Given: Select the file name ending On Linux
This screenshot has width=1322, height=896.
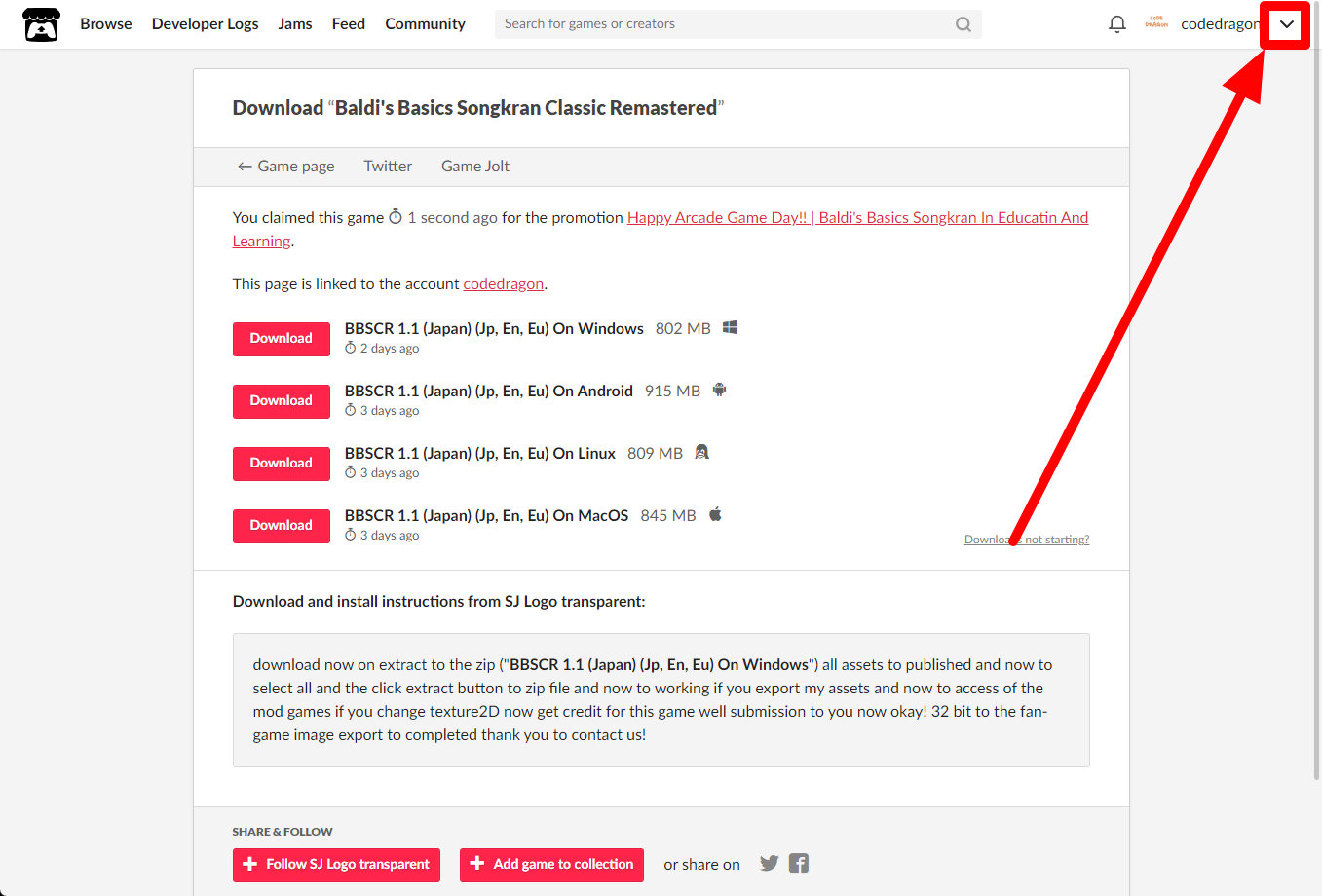Looking at the screenshot, I should point(480,454).
